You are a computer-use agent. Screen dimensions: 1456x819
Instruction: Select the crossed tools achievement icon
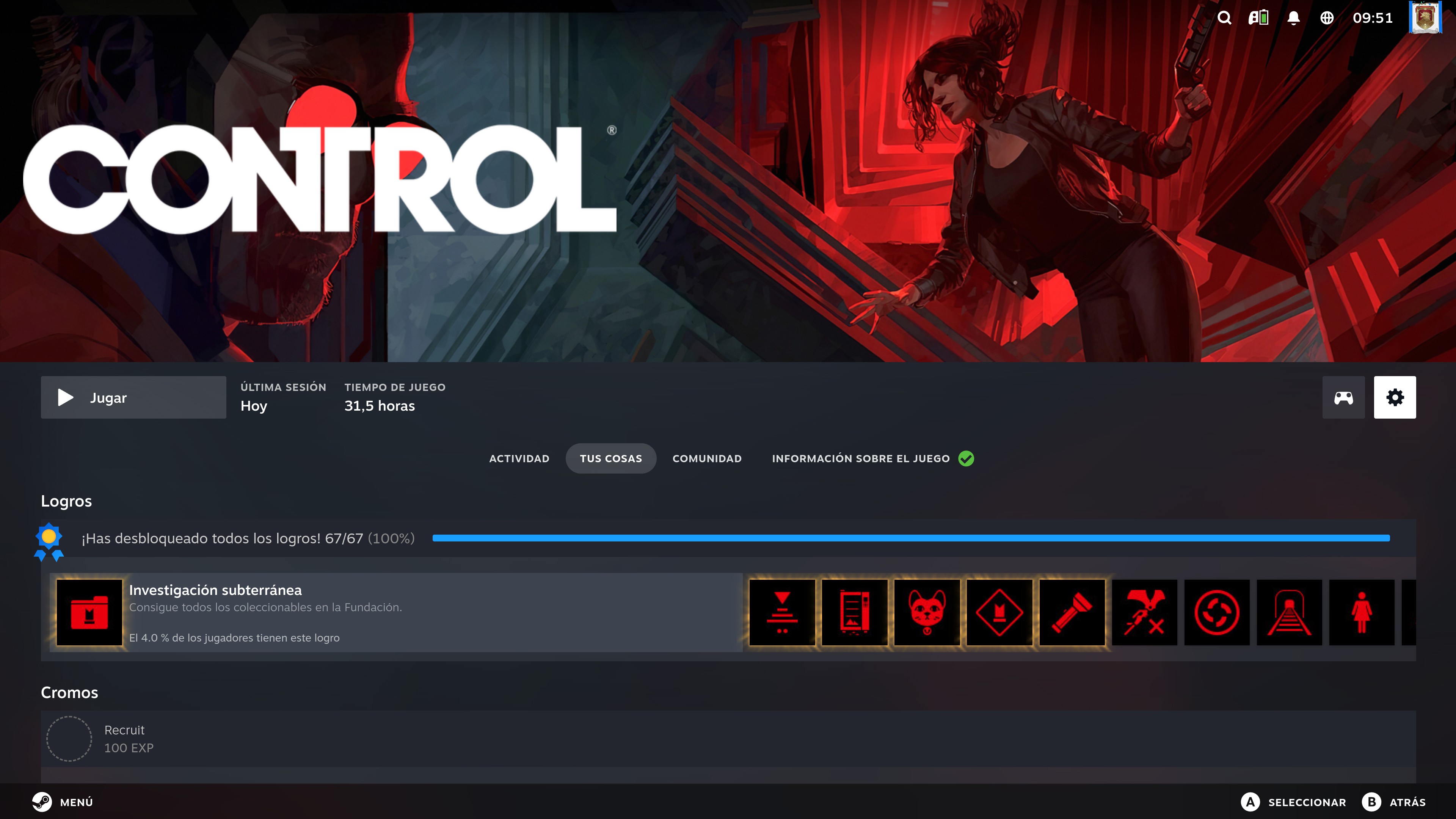click(1145, 613)
